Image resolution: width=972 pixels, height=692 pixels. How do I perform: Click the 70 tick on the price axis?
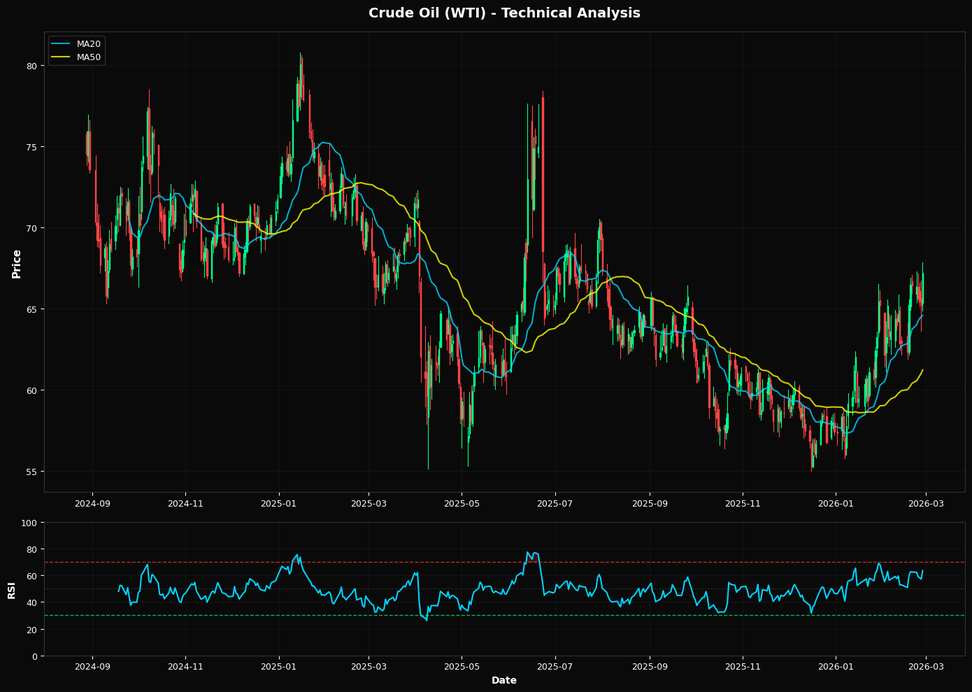(32, 228)
